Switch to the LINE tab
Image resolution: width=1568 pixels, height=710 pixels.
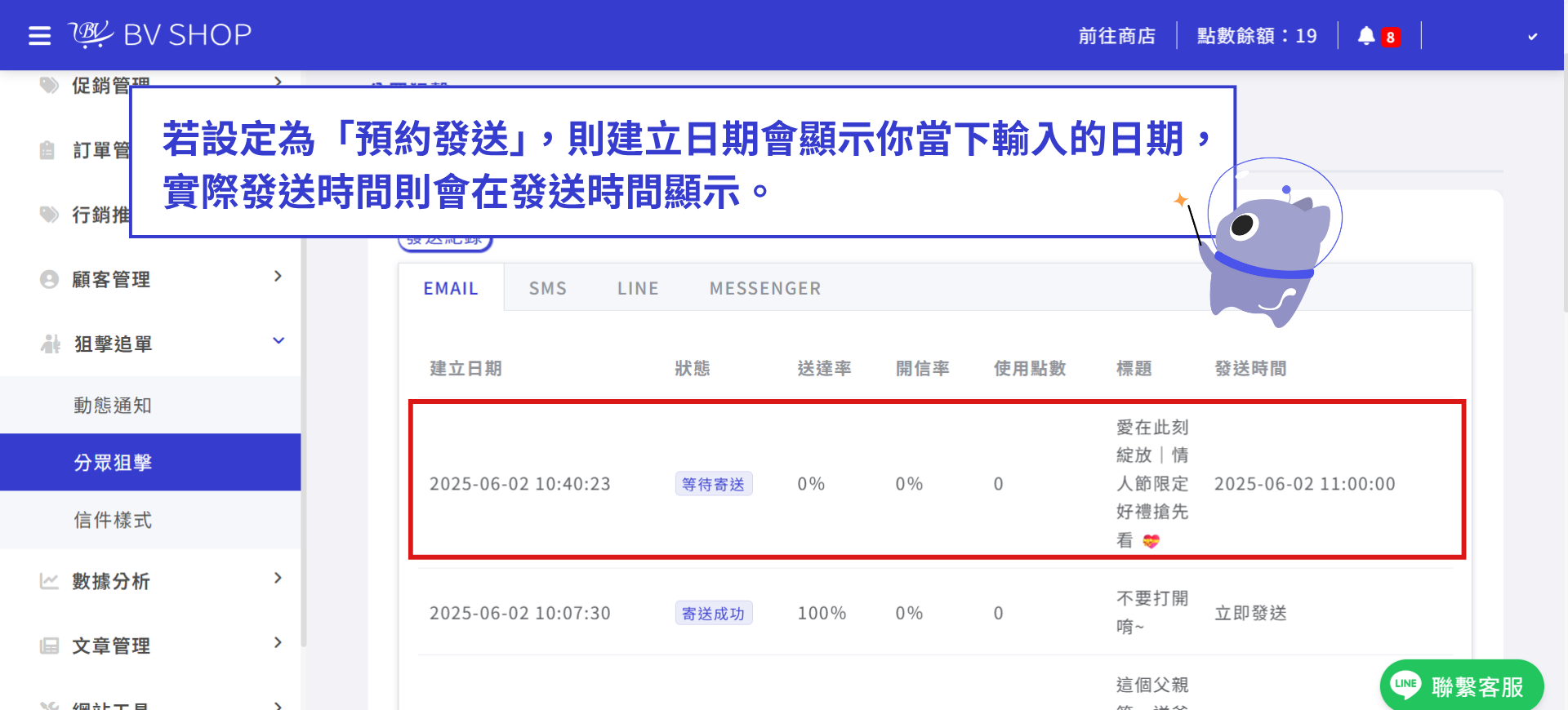(x=638, y=289)
